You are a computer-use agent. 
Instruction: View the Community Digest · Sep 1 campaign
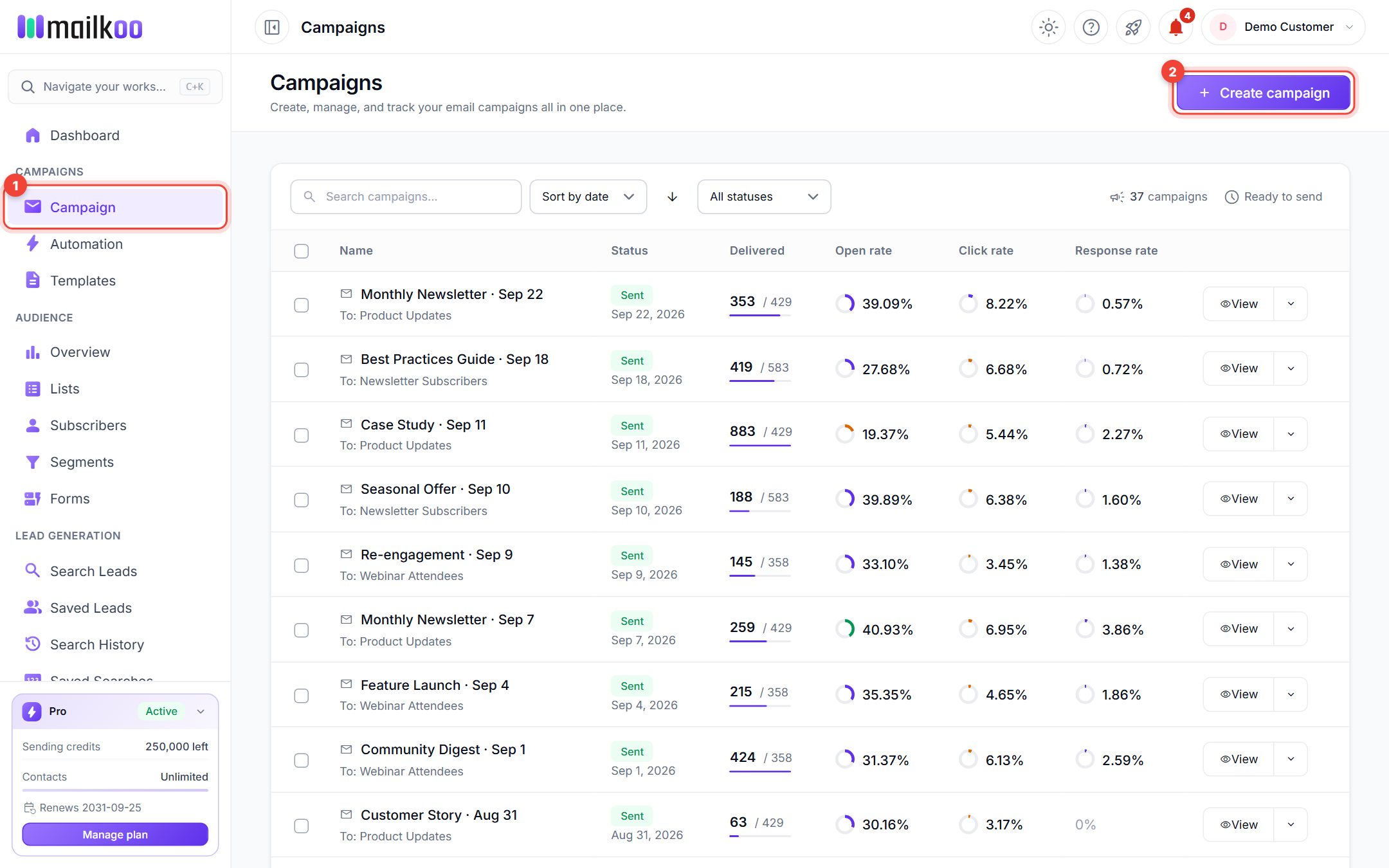pyautogui.click(x=1239, y=759)
